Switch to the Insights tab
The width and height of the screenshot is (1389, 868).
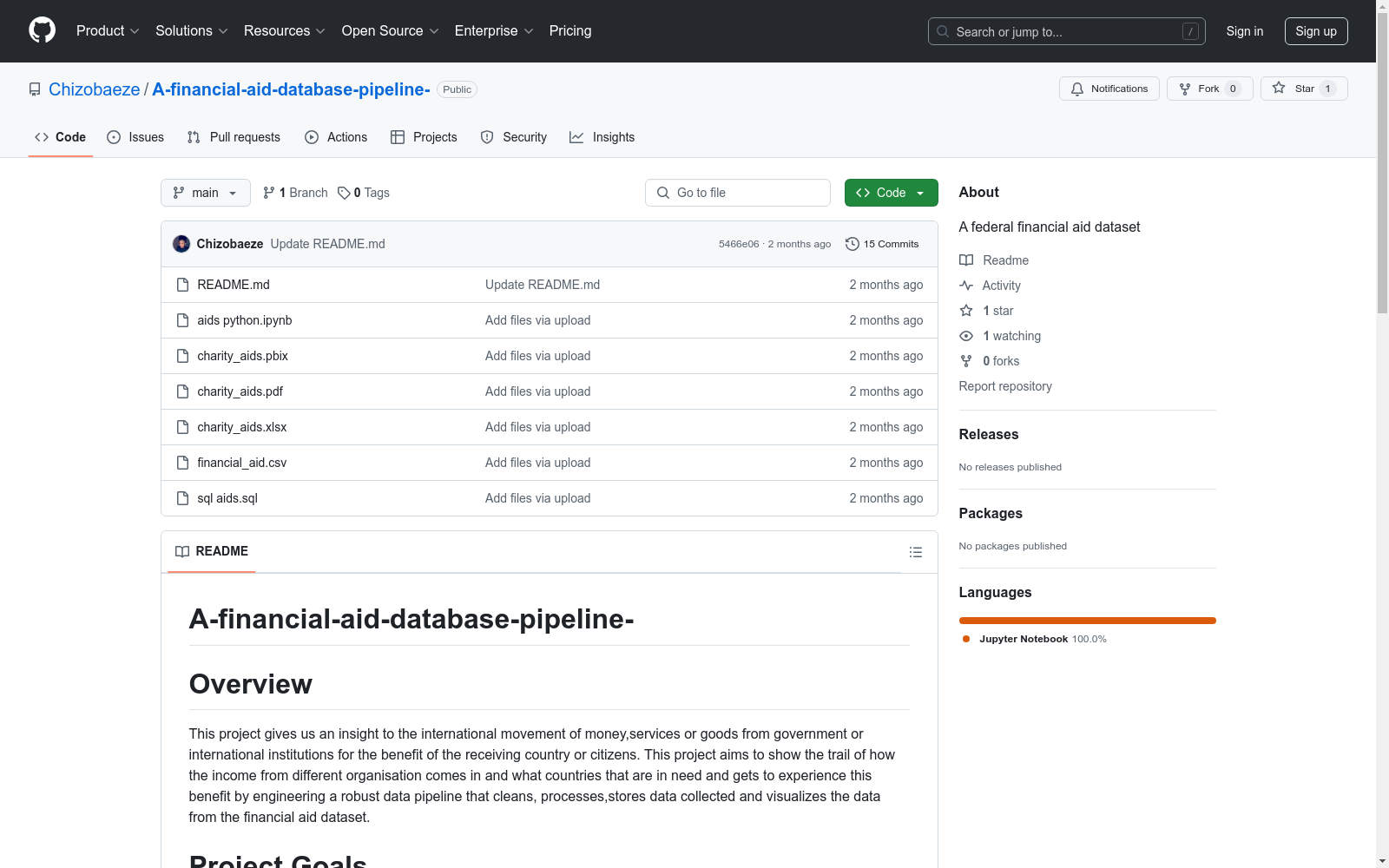point(602,137)
